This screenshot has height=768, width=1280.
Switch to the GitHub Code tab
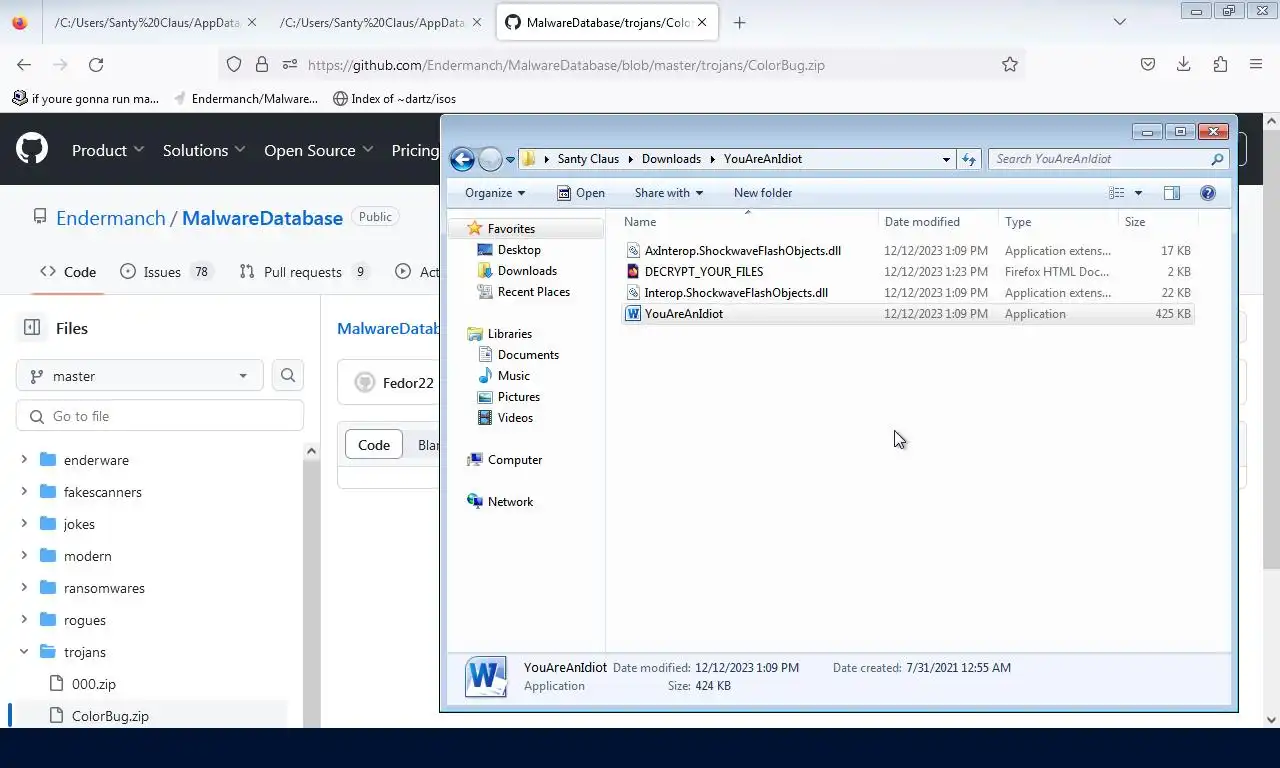(x=68, y=272)
